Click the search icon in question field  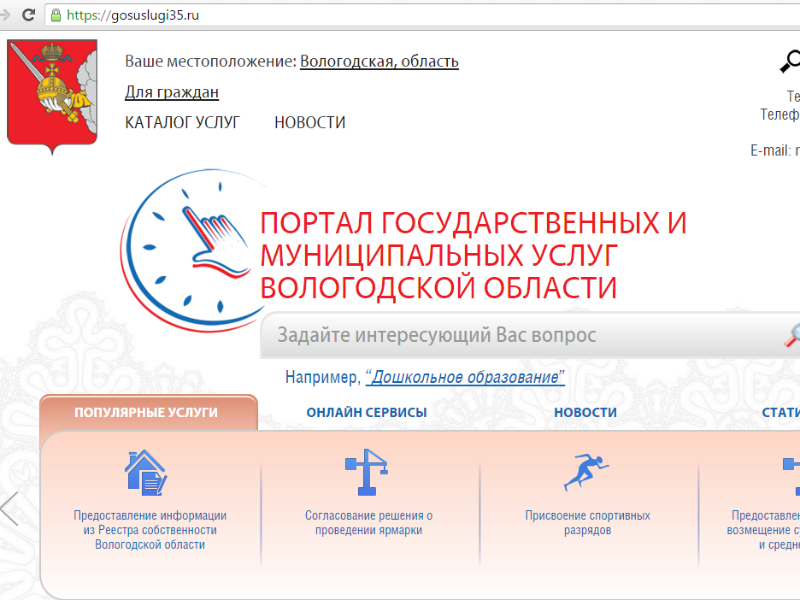coord(790,335)
